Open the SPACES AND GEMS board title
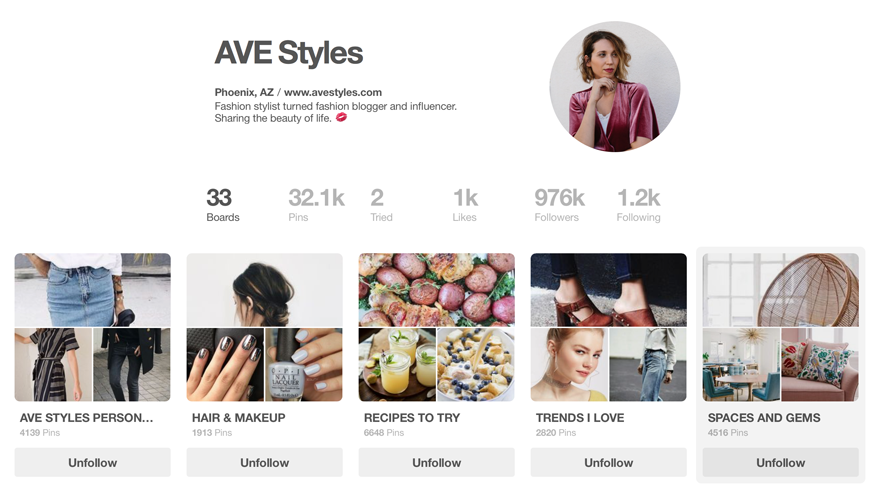Screen dimensions: 880x494 click(764, 418)
